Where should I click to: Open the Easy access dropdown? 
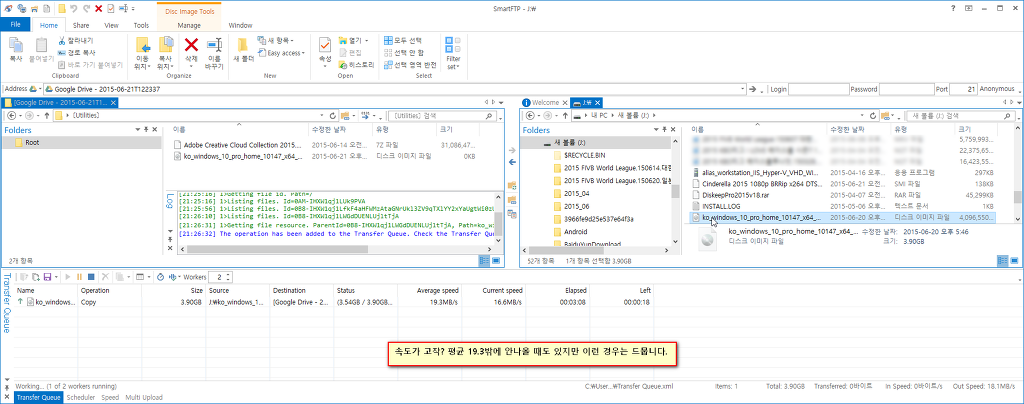281,53
